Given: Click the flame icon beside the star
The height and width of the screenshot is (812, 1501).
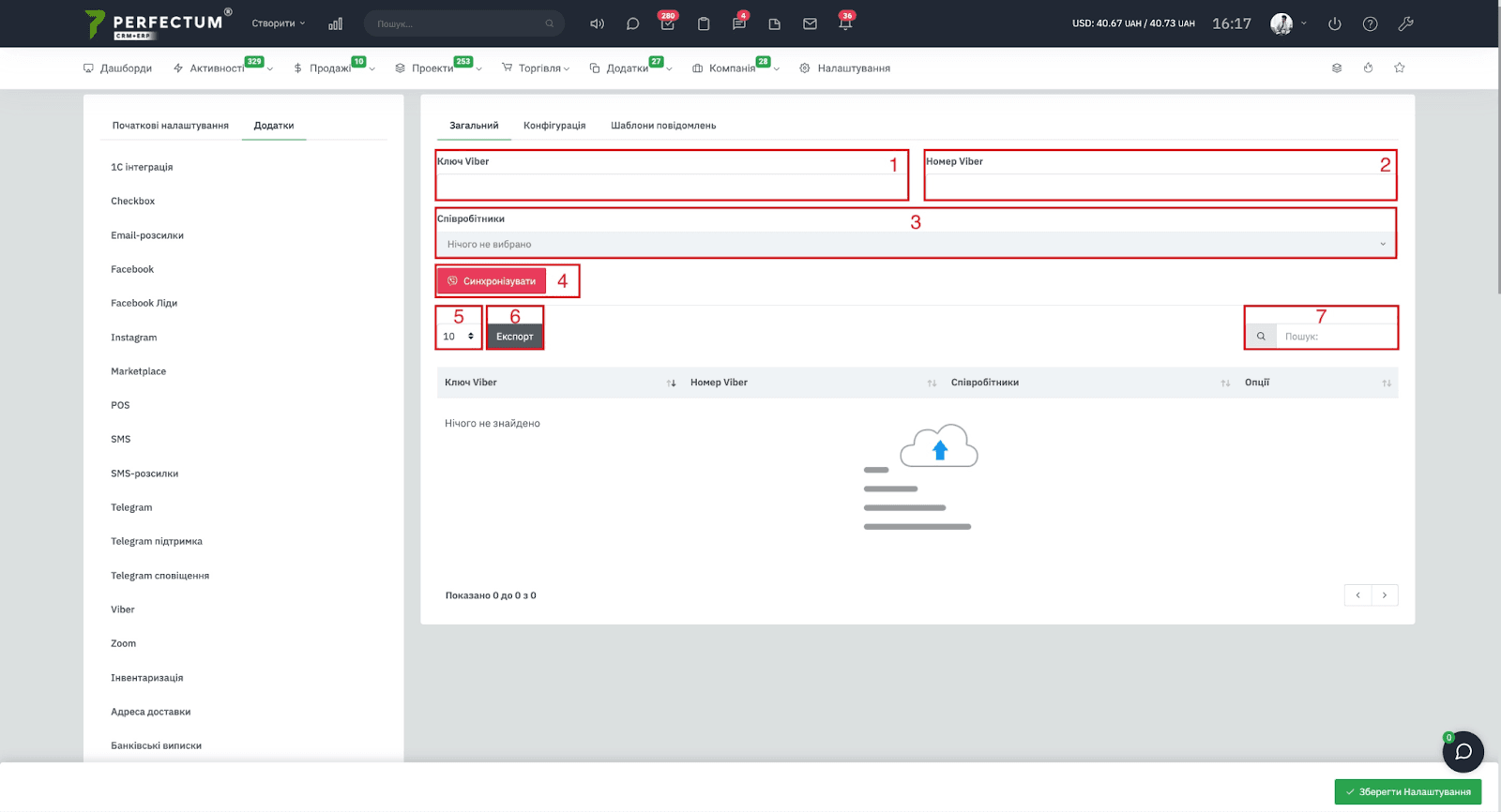Looking at the screenshot, I should pyautogui.click(x=1369, y=68).
